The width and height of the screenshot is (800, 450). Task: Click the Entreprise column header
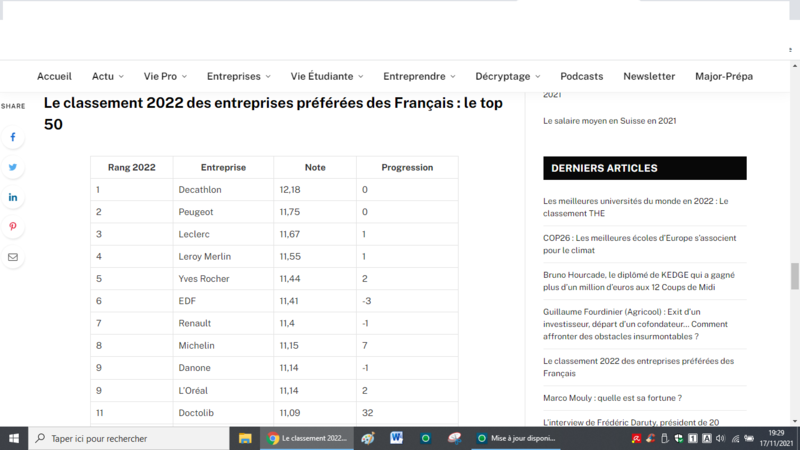[x=223, y=167]
